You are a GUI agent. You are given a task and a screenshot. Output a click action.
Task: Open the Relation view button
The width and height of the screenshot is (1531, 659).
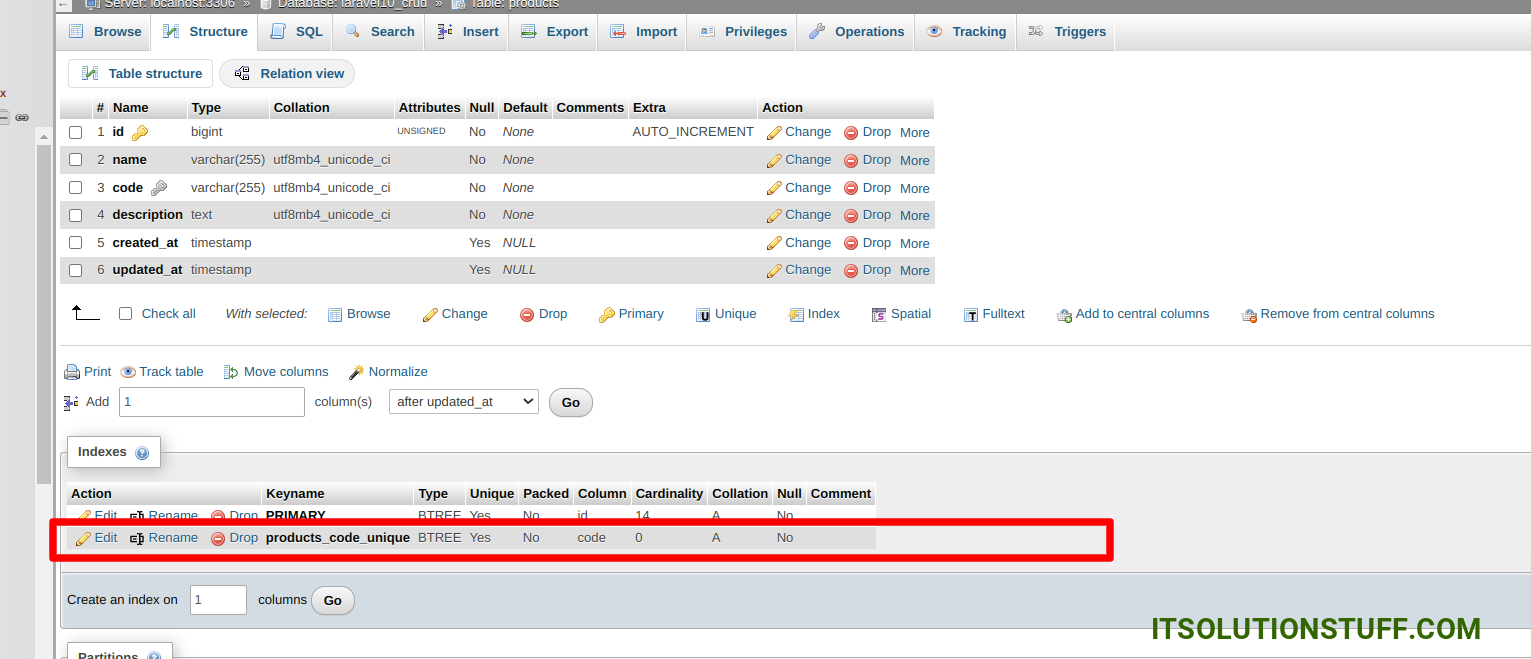[x=288, y=74]
